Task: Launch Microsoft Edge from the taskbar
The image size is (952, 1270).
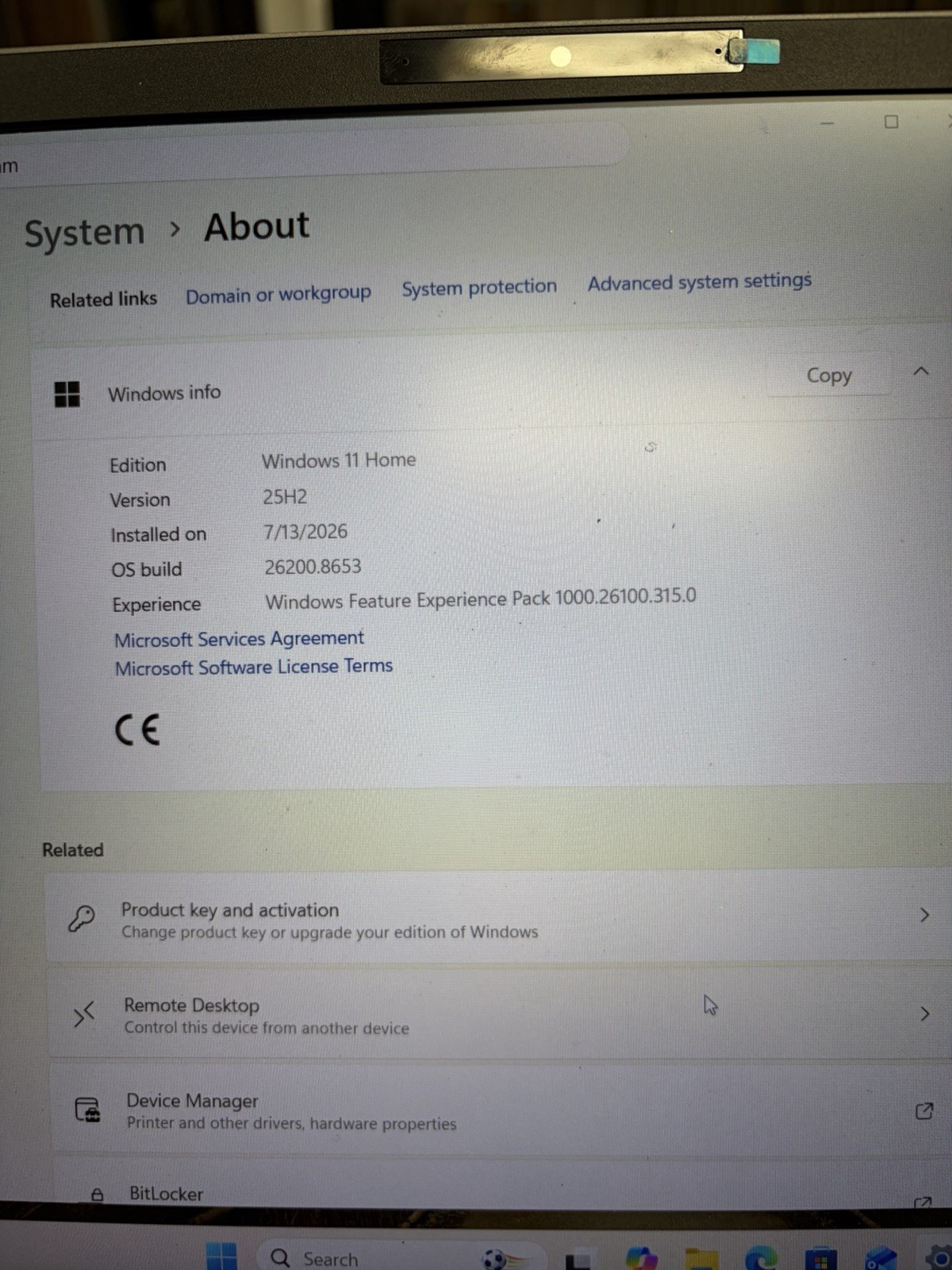Action: (x=762, y=1258)
